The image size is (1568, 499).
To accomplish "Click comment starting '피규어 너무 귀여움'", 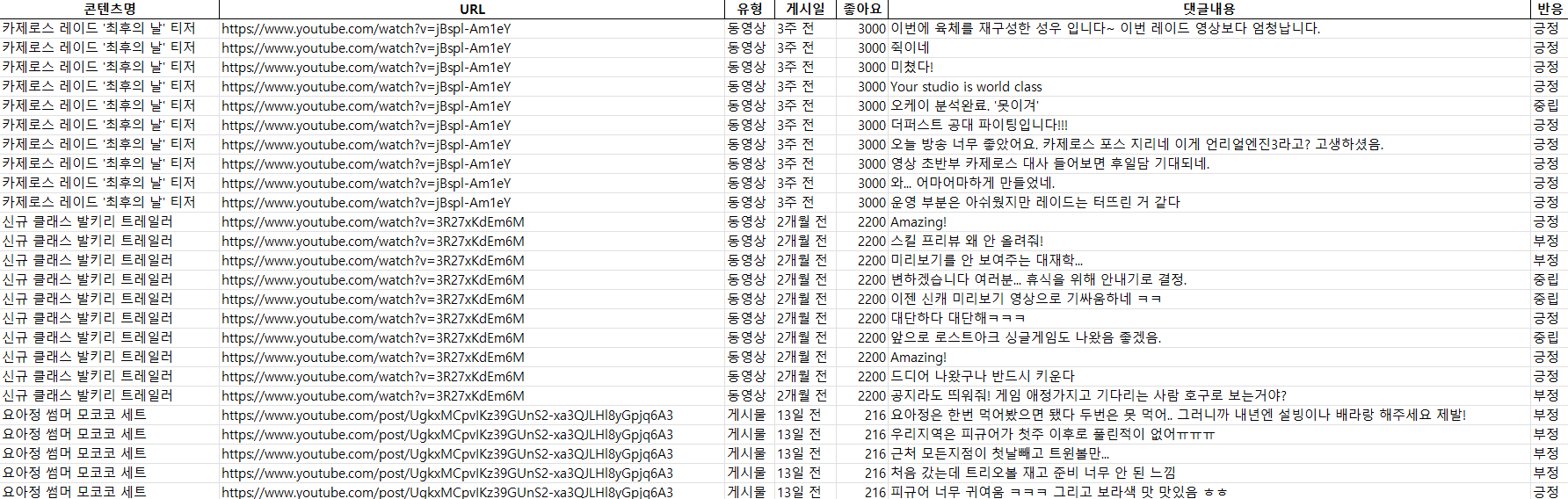I will pos(1059,491).
